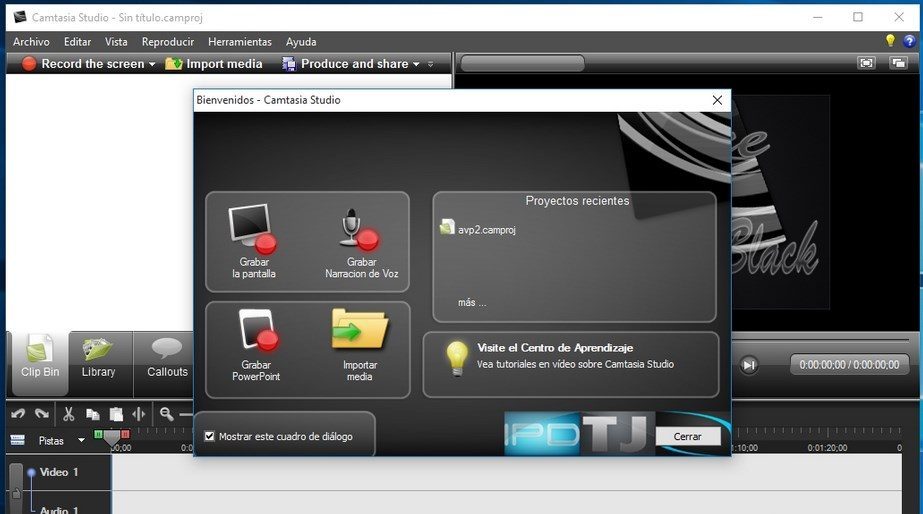
Task: Click the Cerrar button
Action: click(688, 436)
